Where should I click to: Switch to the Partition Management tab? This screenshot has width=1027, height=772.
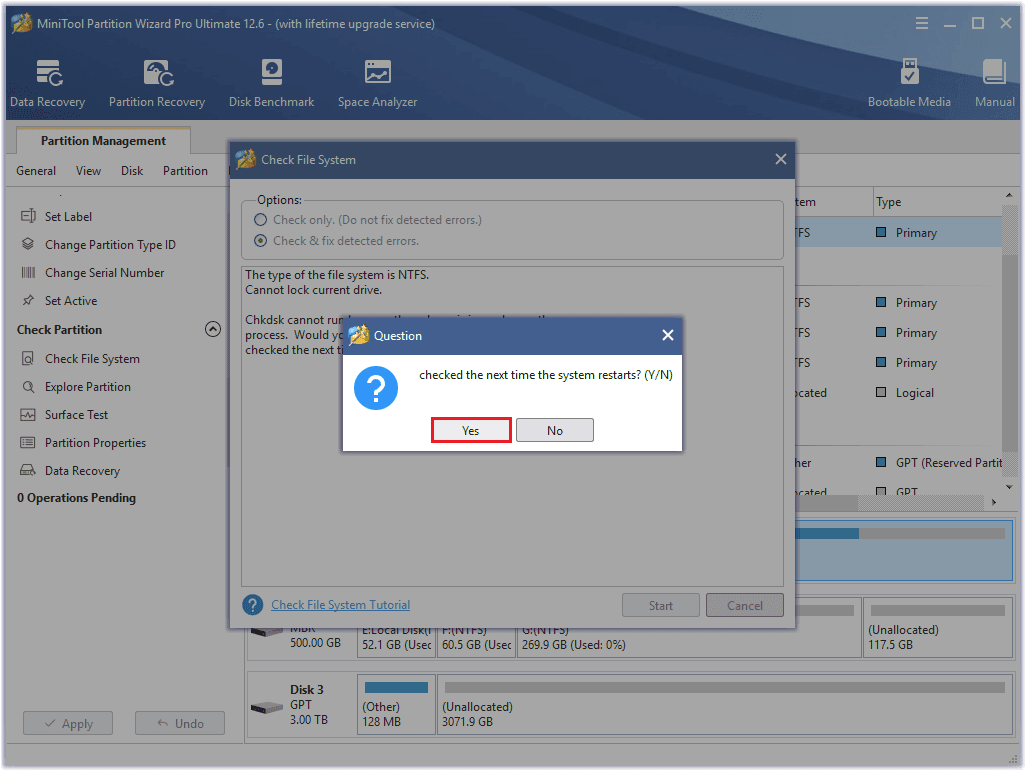pos(103,141)
